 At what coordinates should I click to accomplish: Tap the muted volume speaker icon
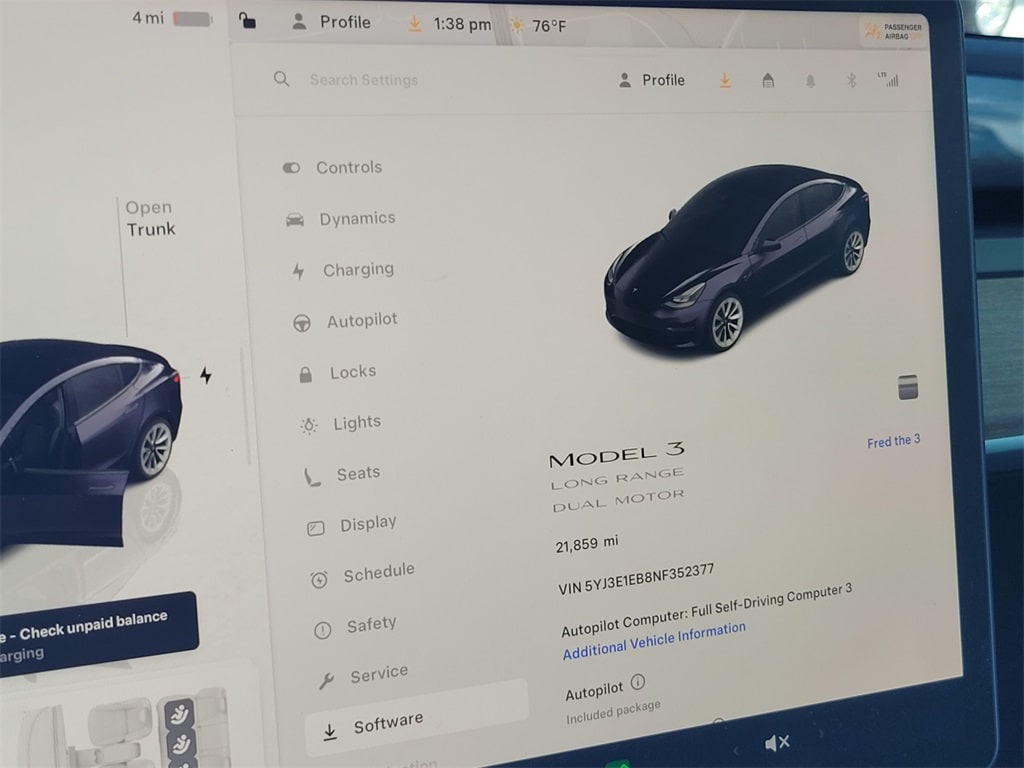pos(777,743)
